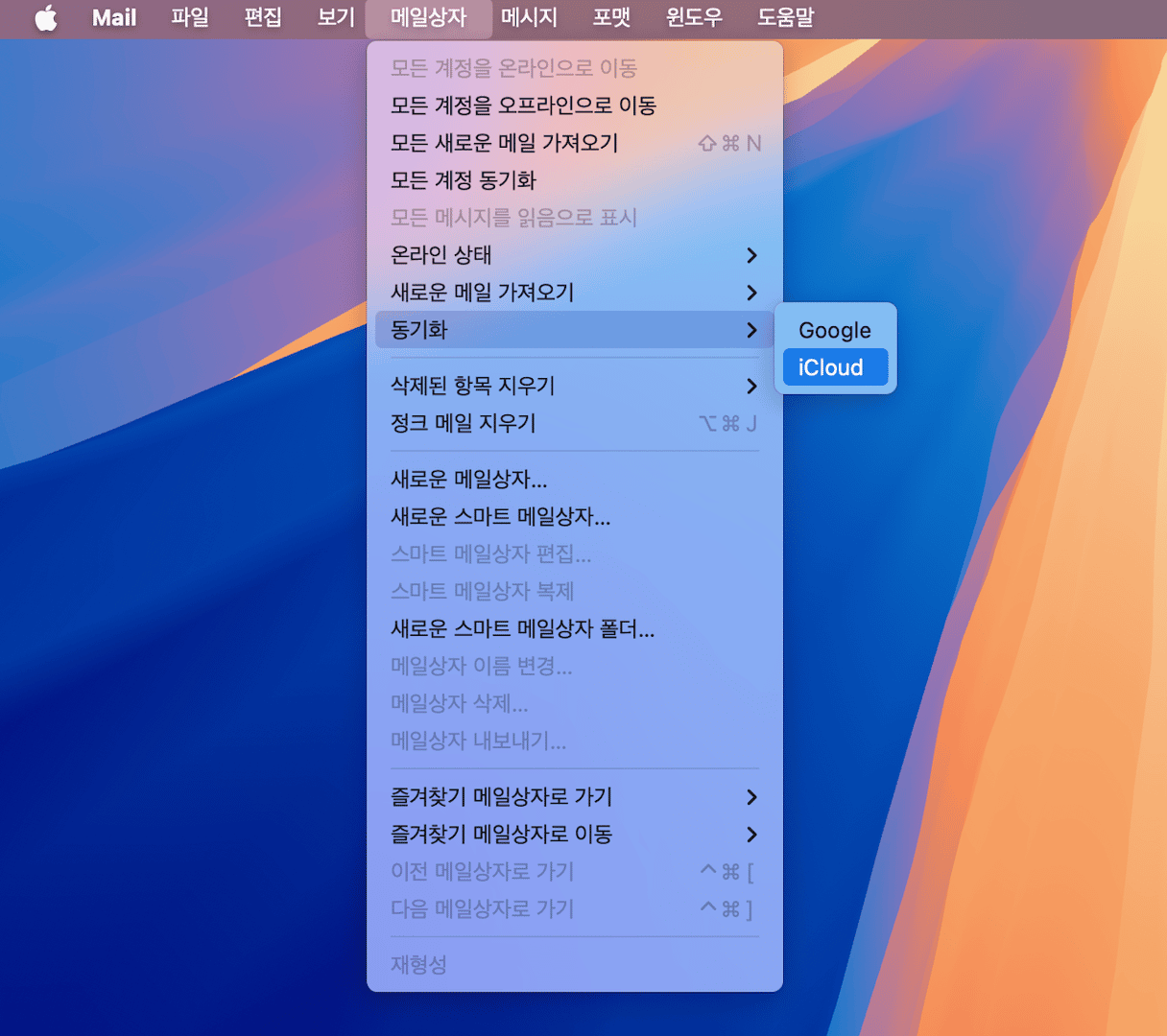Expand the 삭제된 항목 지우기 submenu
This screenshot has height=1036, width=1167.
click(x=575, y=386)
